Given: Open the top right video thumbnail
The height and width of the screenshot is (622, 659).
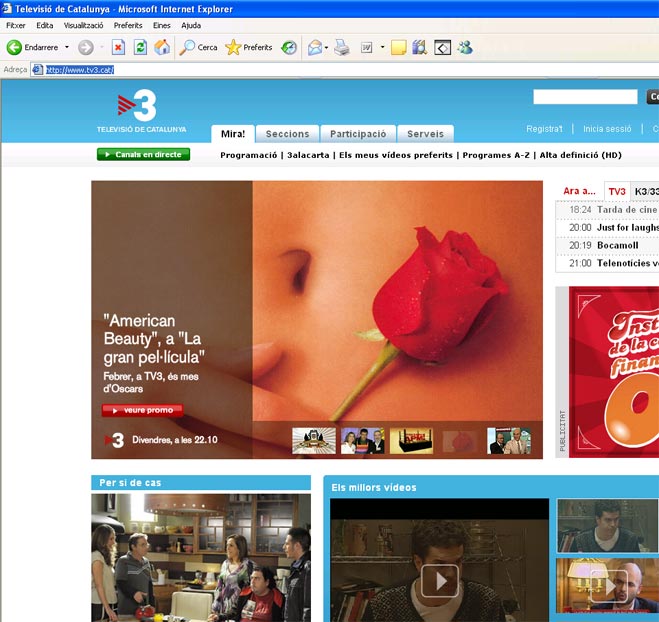Looking at the screenshot, I should [x=607, y=525].
